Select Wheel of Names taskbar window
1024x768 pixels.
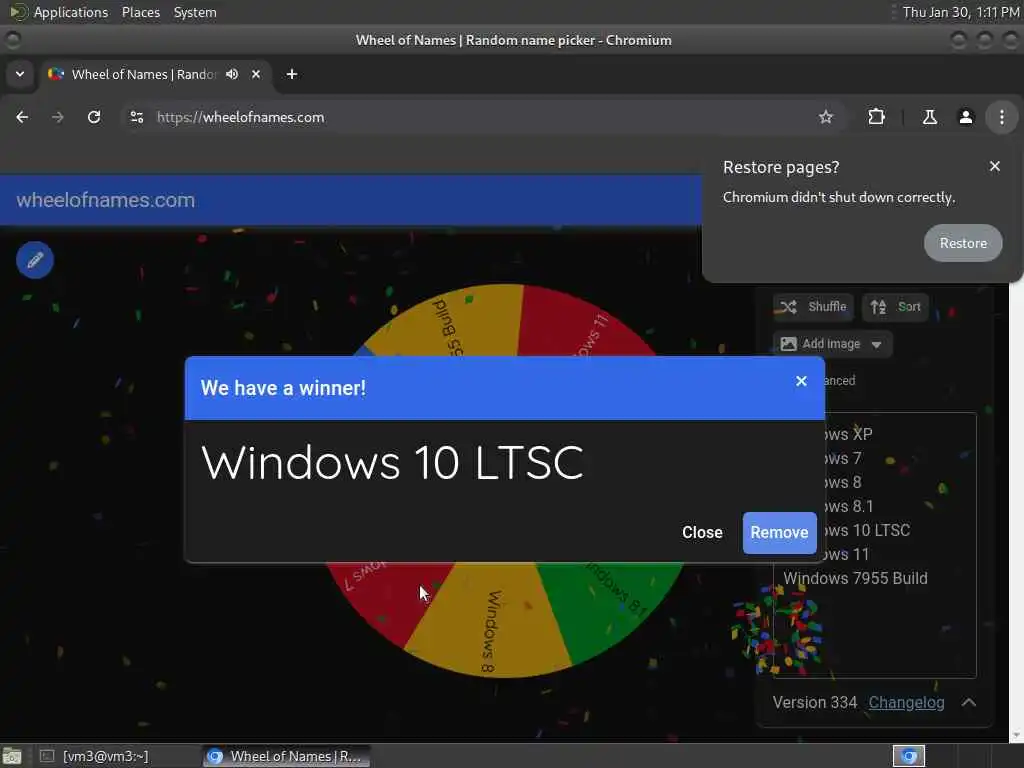tap(285, 756)
